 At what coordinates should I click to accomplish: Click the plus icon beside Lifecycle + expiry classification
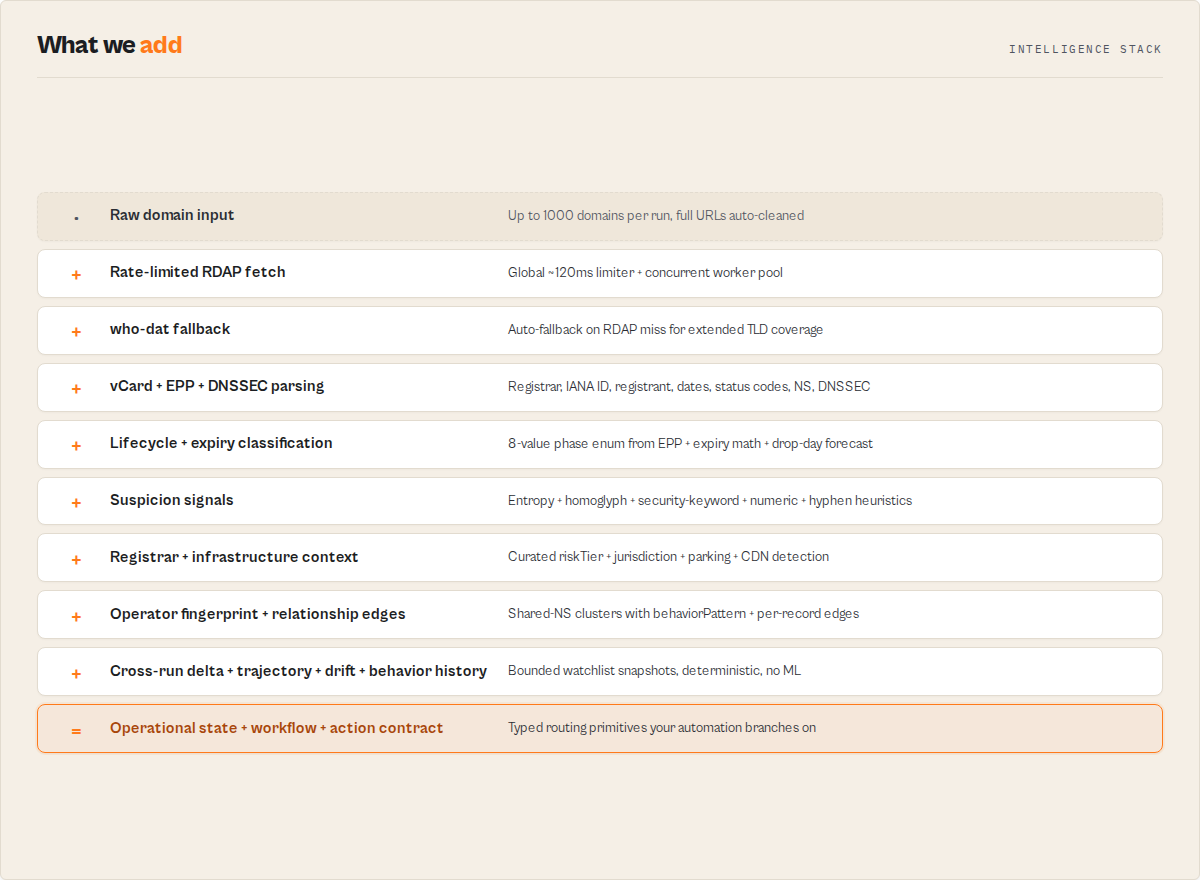click(x=76, y=445)
